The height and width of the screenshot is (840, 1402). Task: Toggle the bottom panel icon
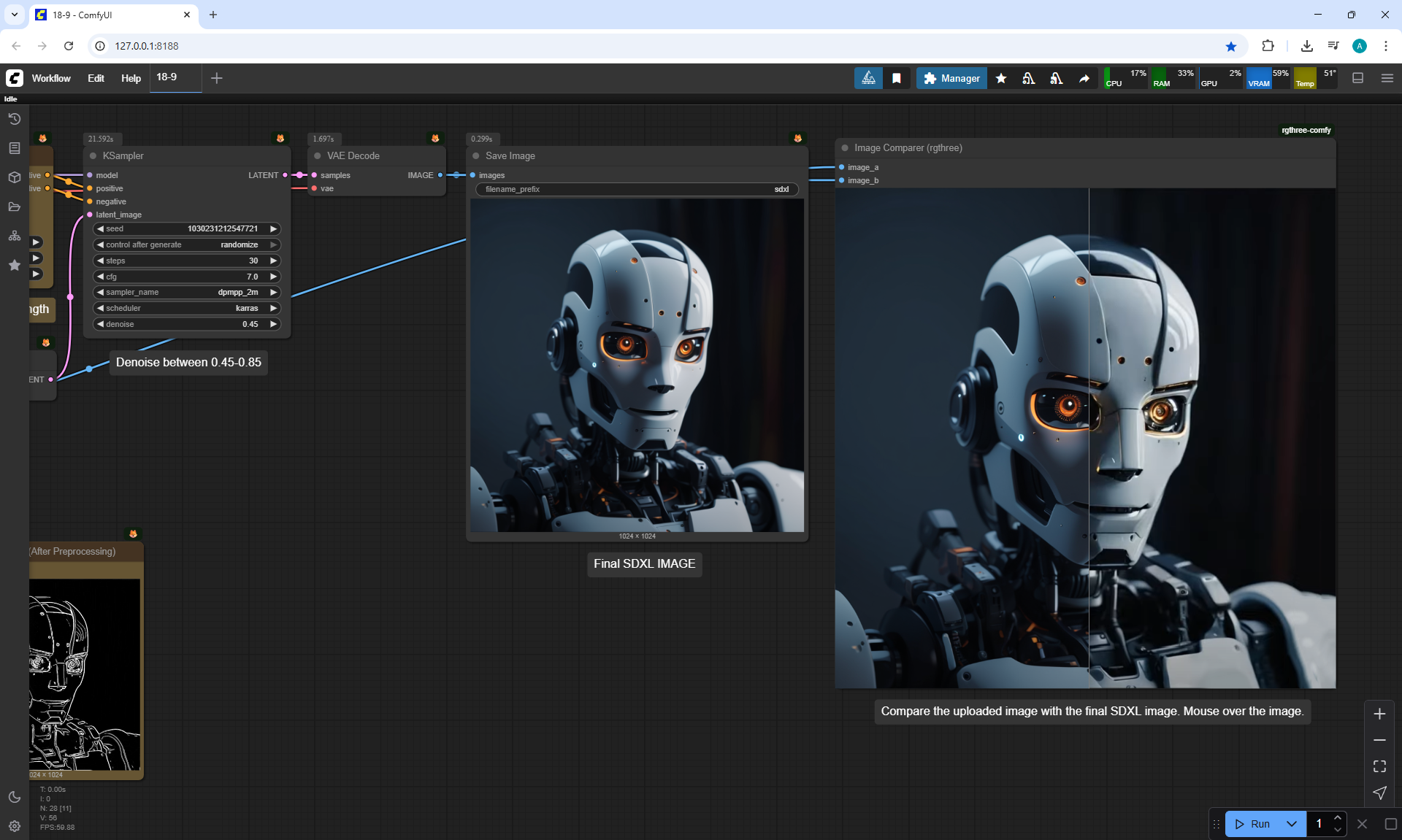[1357, 78]
